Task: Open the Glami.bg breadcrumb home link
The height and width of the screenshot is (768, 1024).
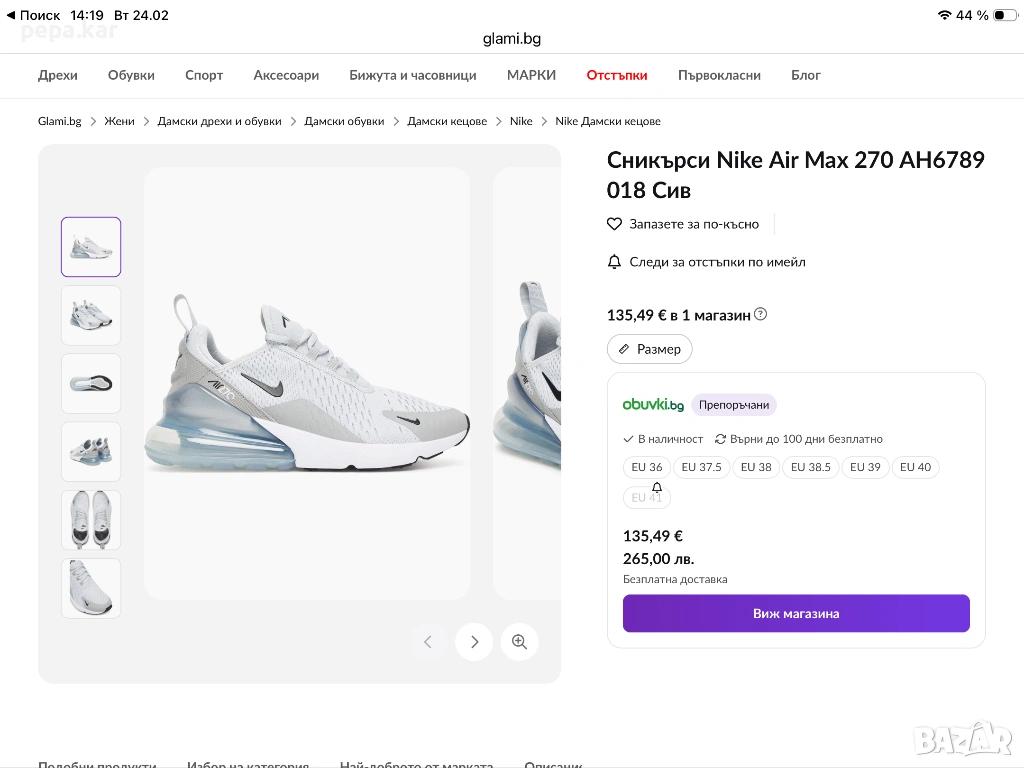Action: click(x=60, y=121)
